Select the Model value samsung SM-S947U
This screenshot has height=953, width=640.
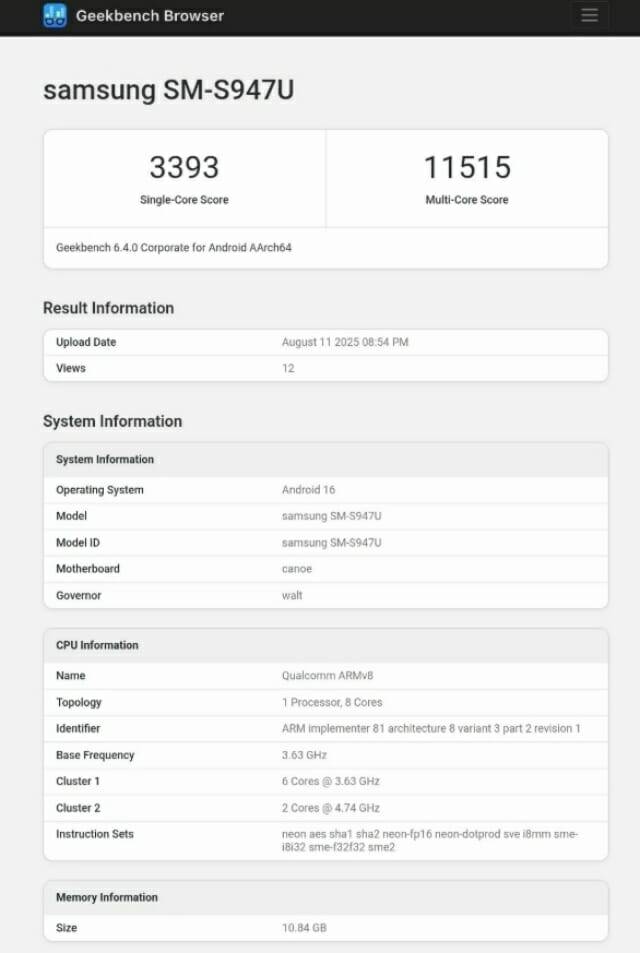(332, 516)
